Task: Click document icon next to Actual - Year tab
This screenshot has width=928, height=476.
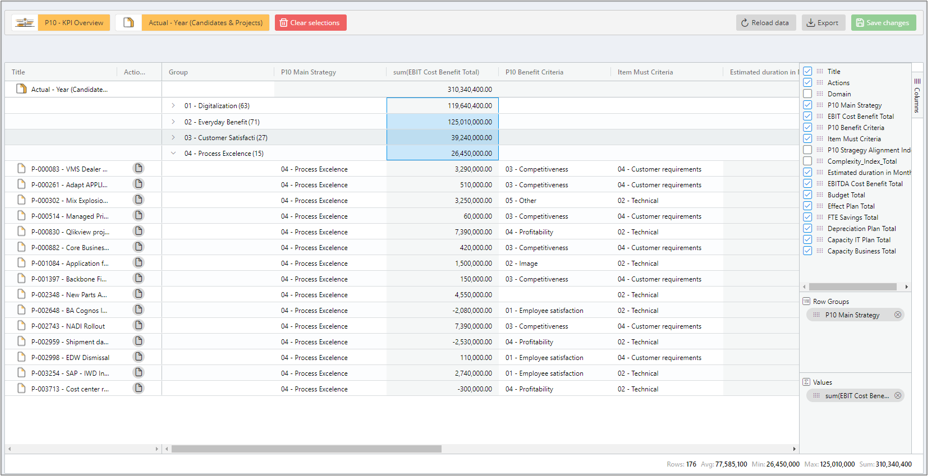Action: point(128,22)
